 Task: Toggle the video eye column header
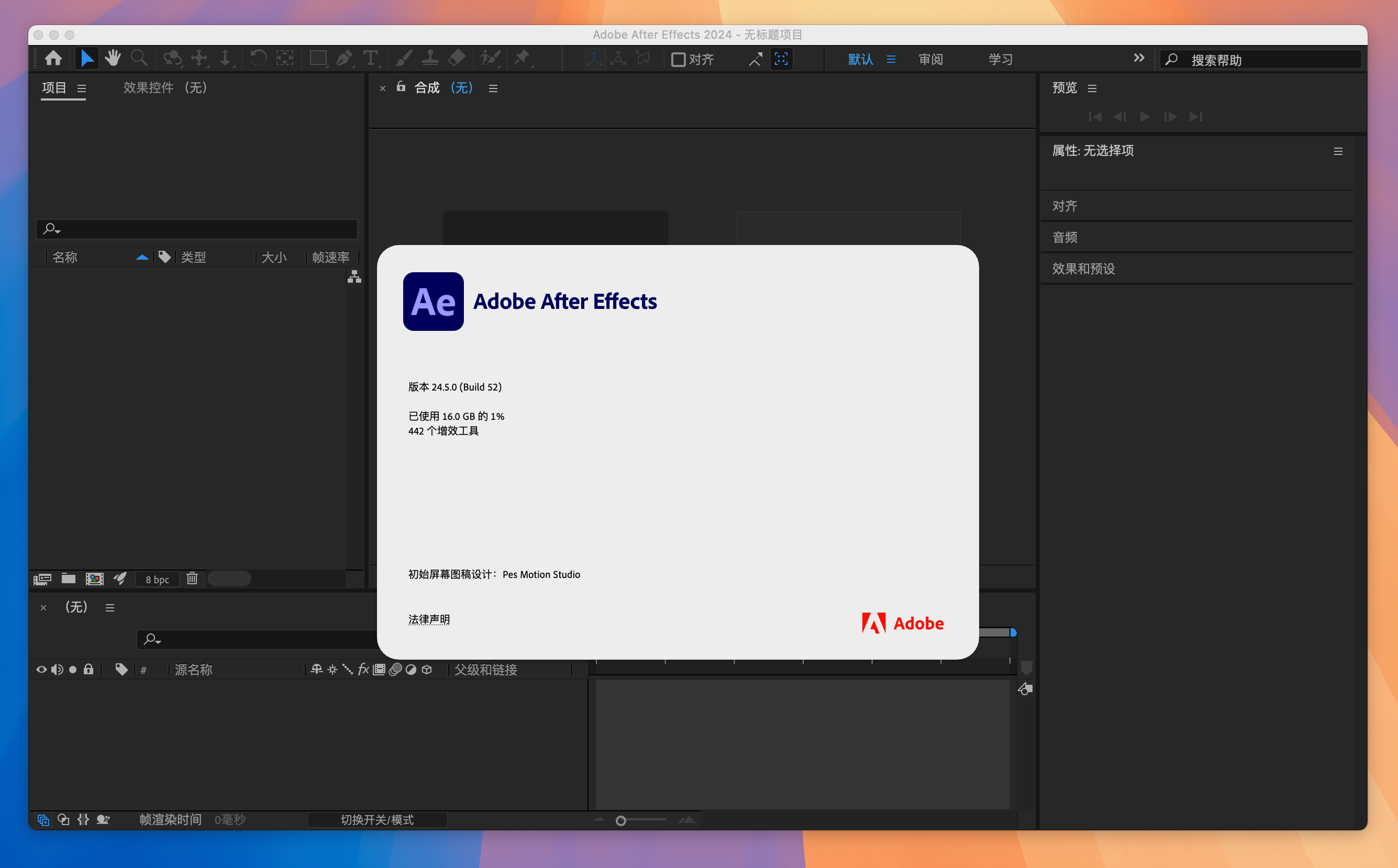click(41, 670)
